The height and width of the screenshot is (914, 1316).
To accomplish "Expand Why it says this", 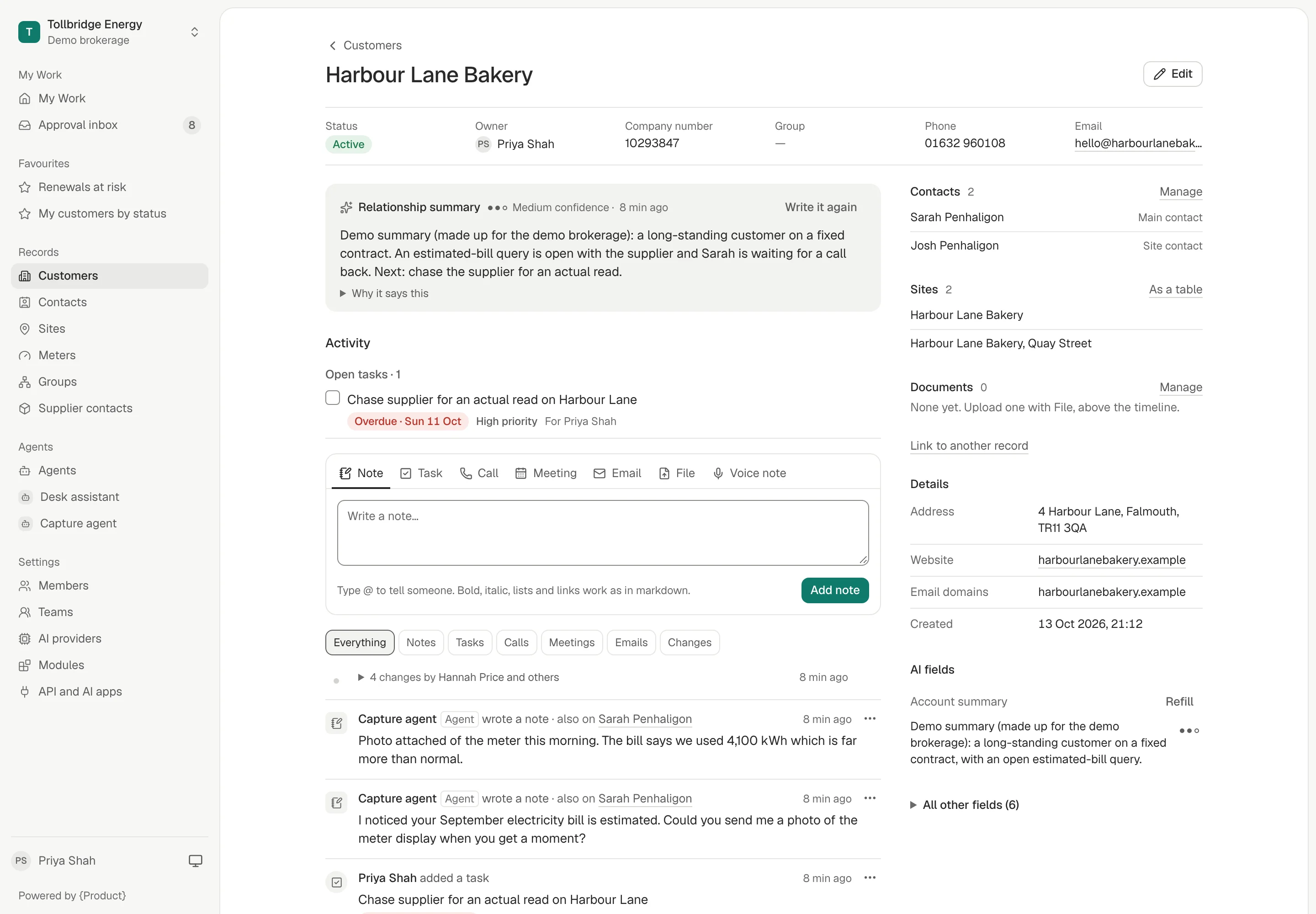I will tap(384, 293).
